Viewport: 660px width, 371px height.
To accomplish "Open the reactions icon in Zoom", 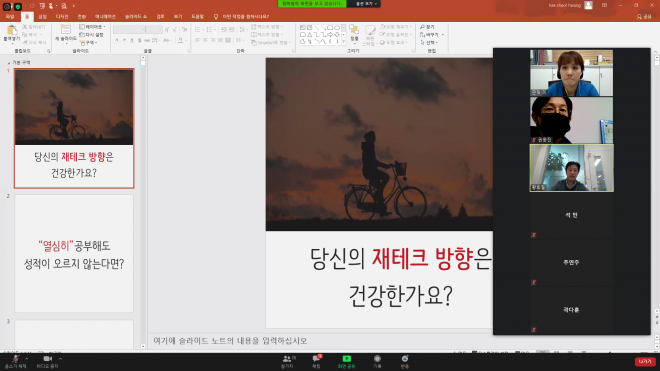I will click(405, 361).
